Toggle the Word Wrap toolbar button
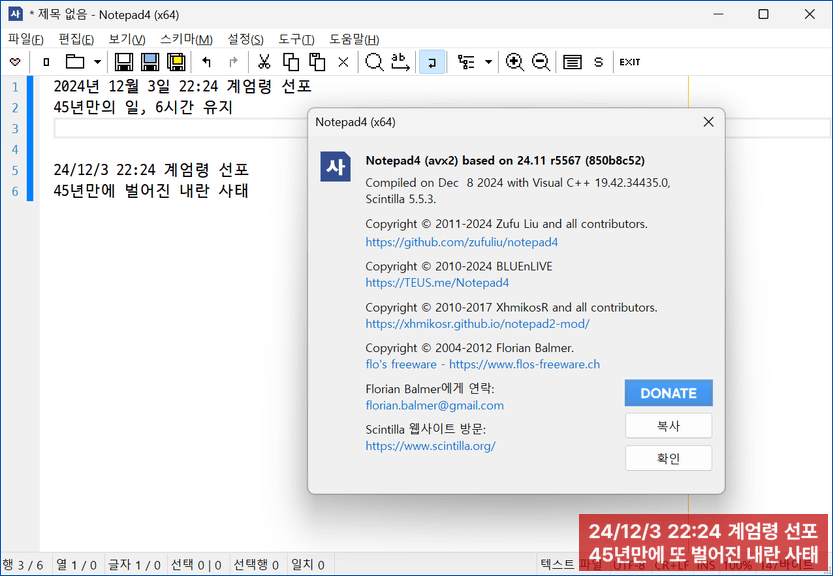Screen dimensions: 833x576 [432, 62]
